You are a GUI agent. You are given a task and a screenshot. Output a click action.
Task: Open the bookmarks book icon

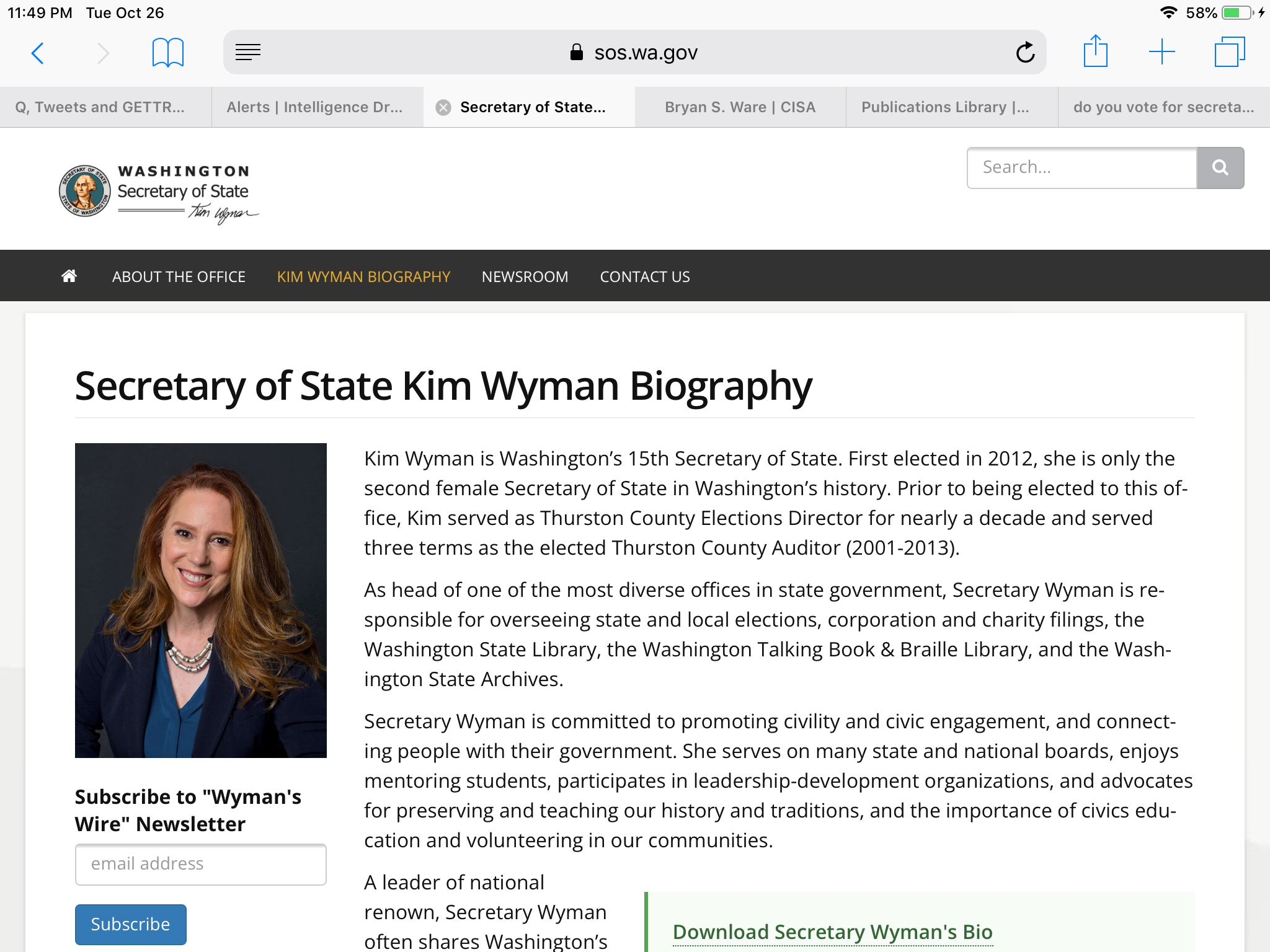click(x=167, y=53)
